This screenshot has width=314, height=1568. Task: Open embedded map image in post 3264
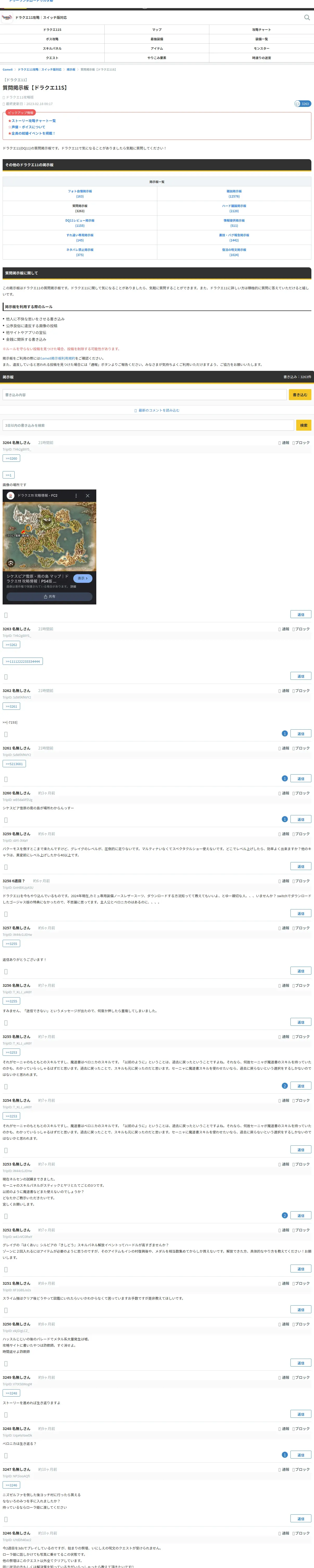(49, 547)
